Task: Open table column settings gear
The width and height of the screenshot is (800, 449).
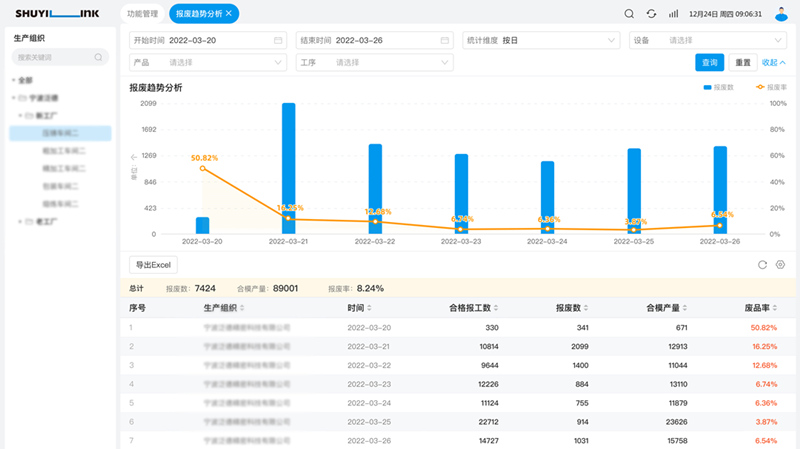Action: click(x=780, y=265)
